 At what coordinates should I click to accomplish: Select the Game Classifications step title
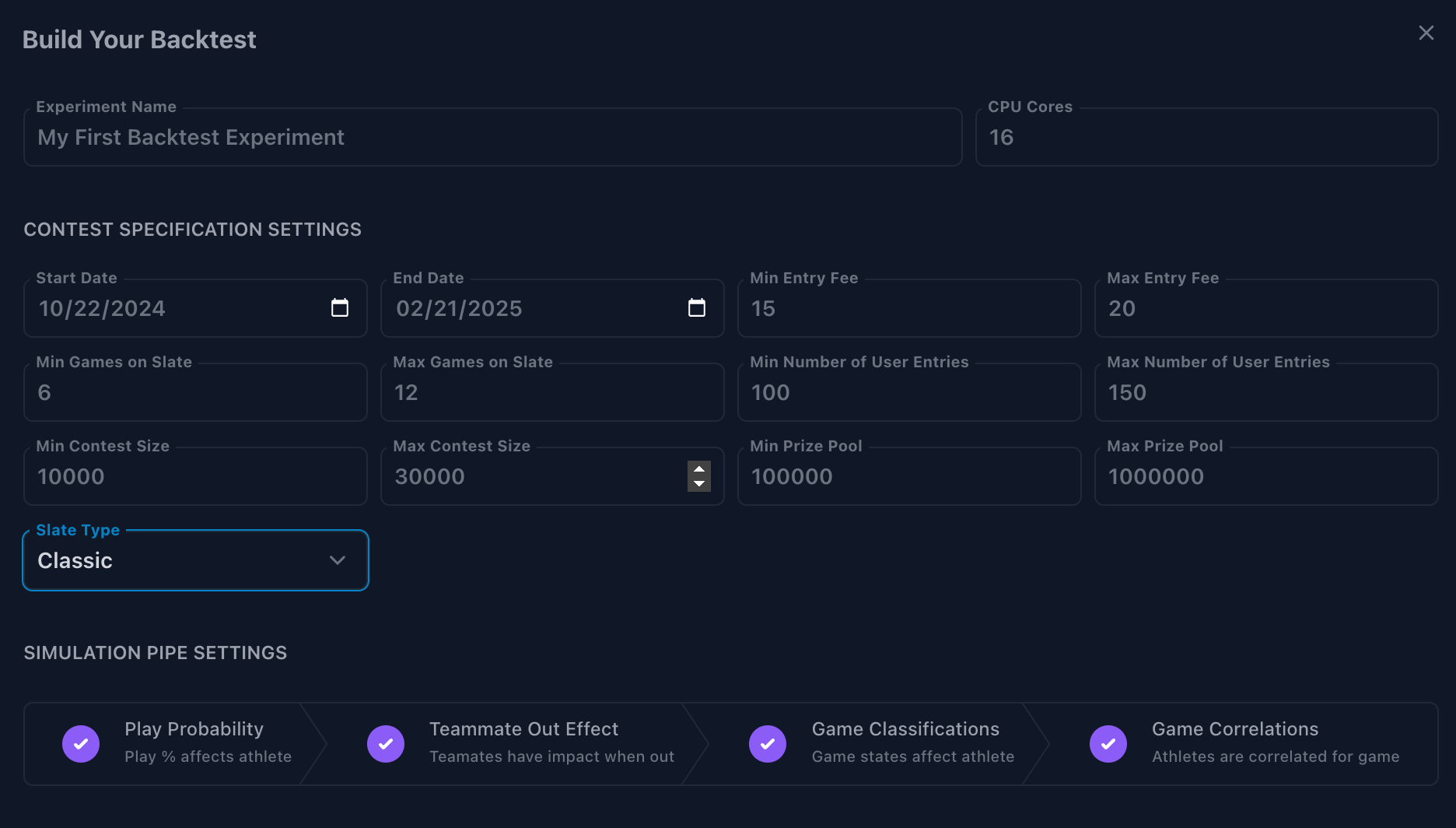click(x=905, y=729)
